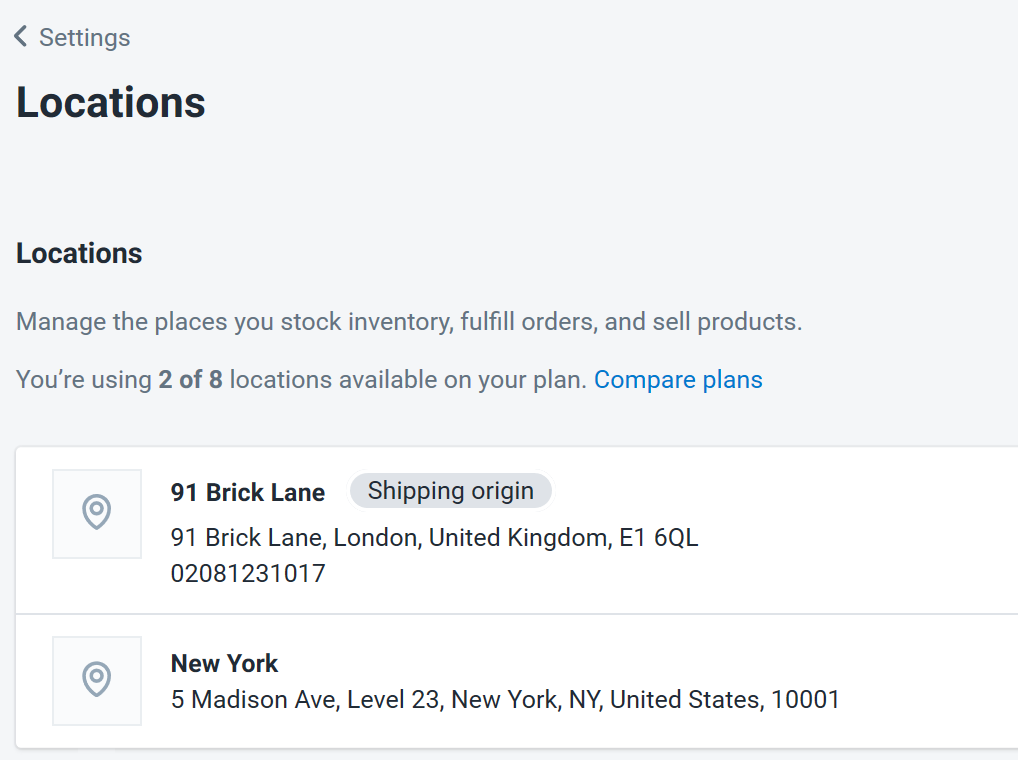Click the main Locations page title
Image resolution: width=1018 pixels, height=760 pixels.
pos(111,103)
